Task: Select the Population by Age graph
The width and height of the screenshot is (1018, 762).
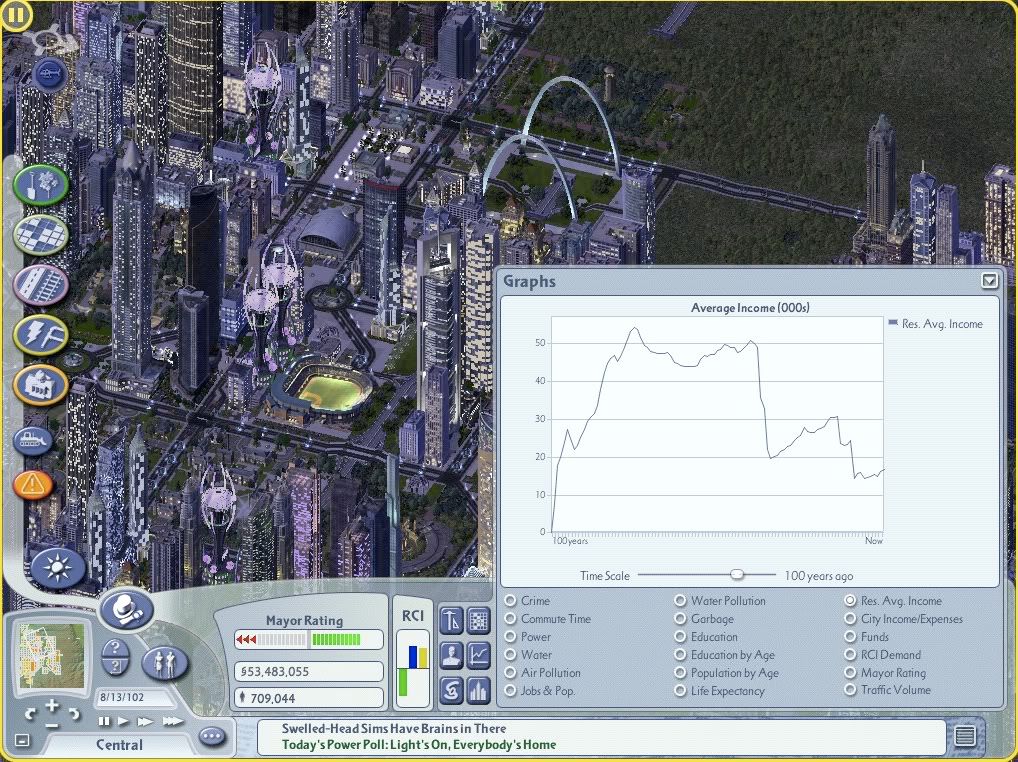Action: pyautogui.click(x=680, y=673)
